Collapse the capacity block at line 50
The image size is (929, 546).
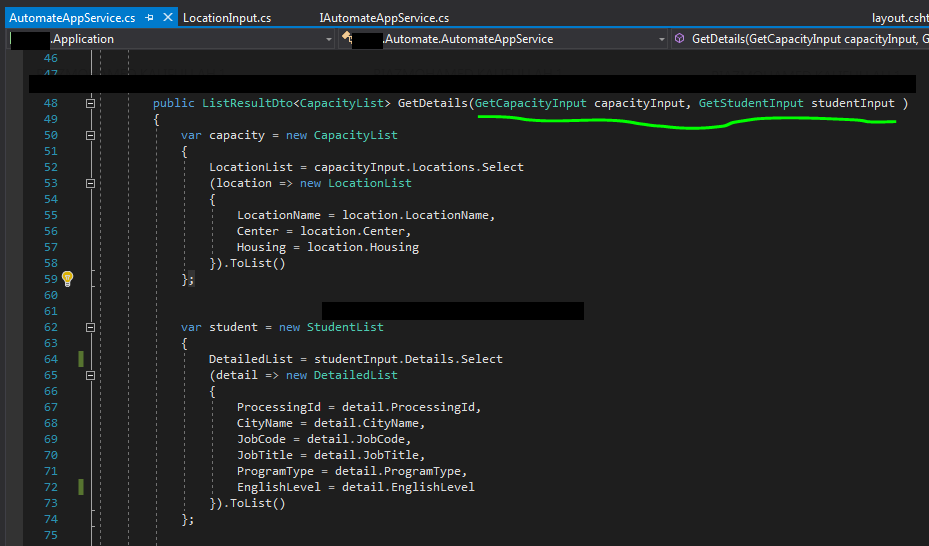click(x=90, y=135)
